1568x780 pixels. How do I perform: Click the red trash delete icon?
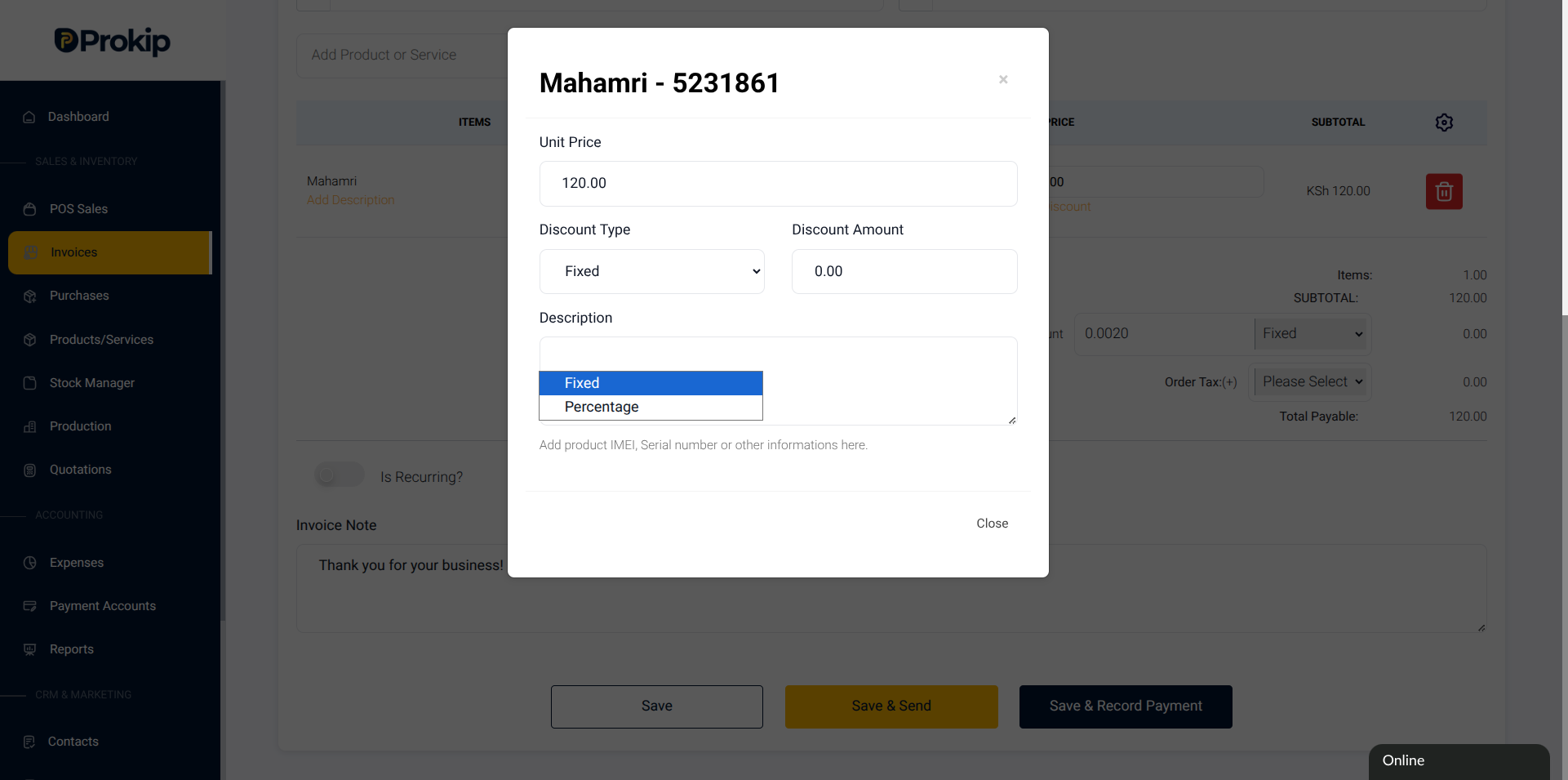point(1444,191)
